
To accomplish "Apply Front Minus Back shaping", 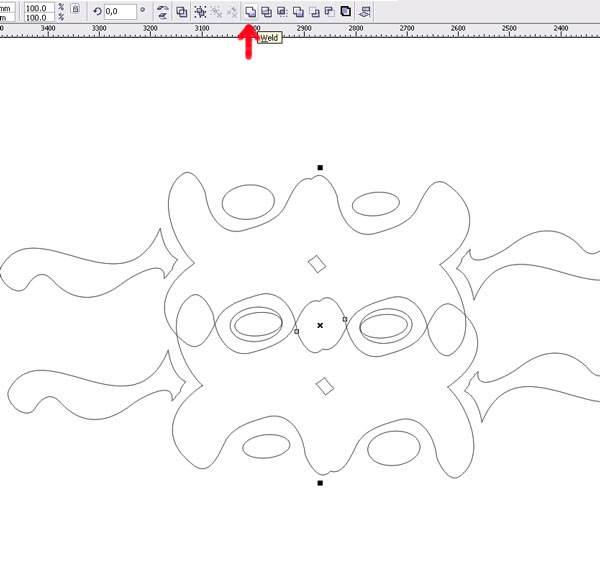I will pyautogui.click(x=314, y=12).
